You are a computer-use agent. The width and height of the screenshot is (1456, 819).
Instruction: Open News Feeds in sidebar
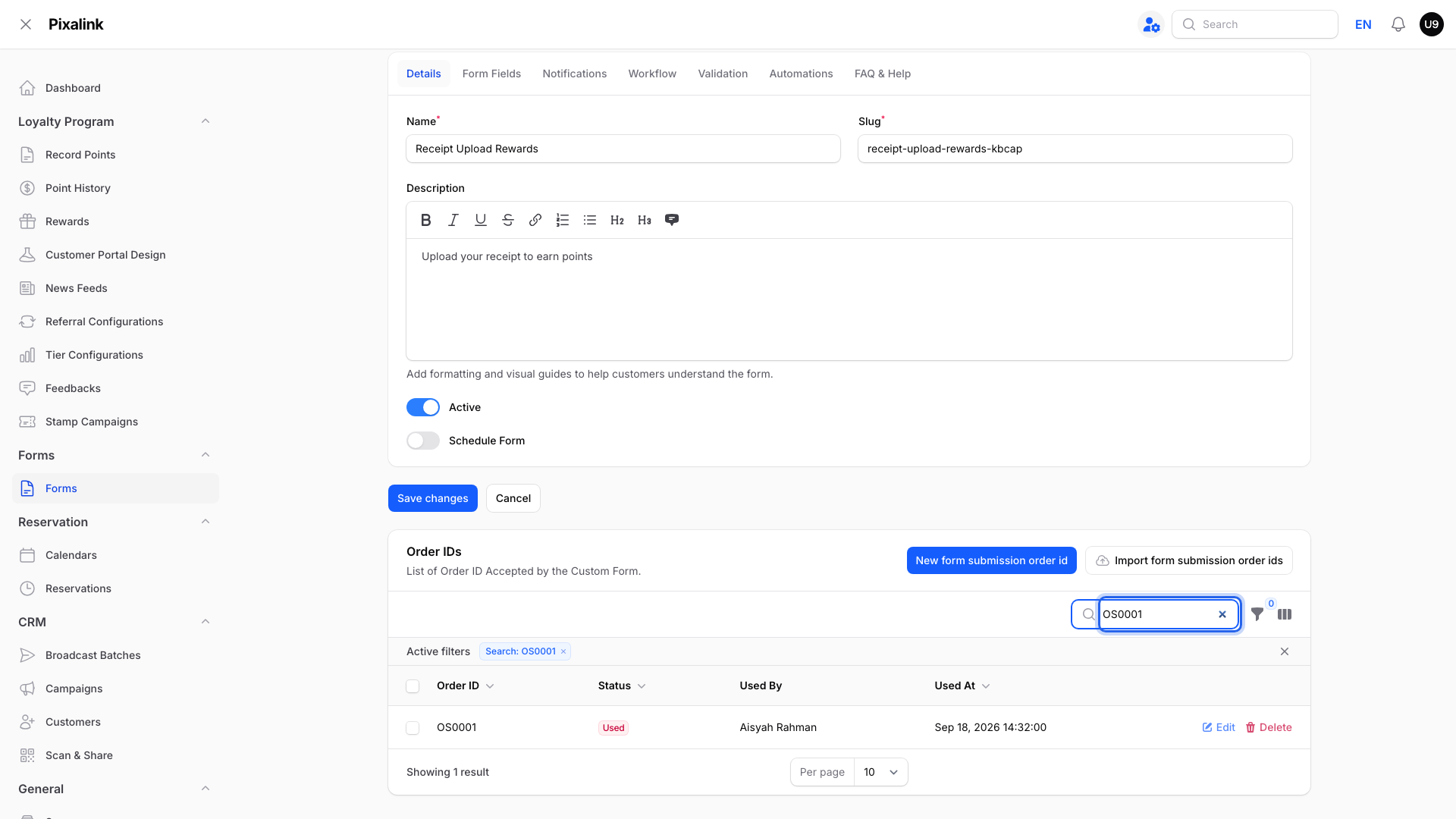tap(115, 288)
